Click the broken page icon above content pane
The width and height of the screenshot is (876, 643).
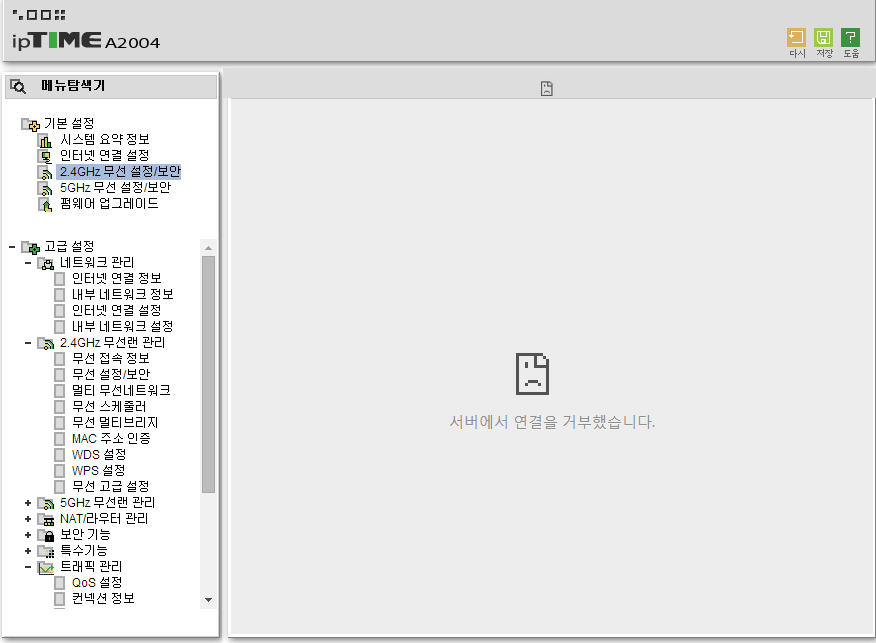click(x=546, y=88)
